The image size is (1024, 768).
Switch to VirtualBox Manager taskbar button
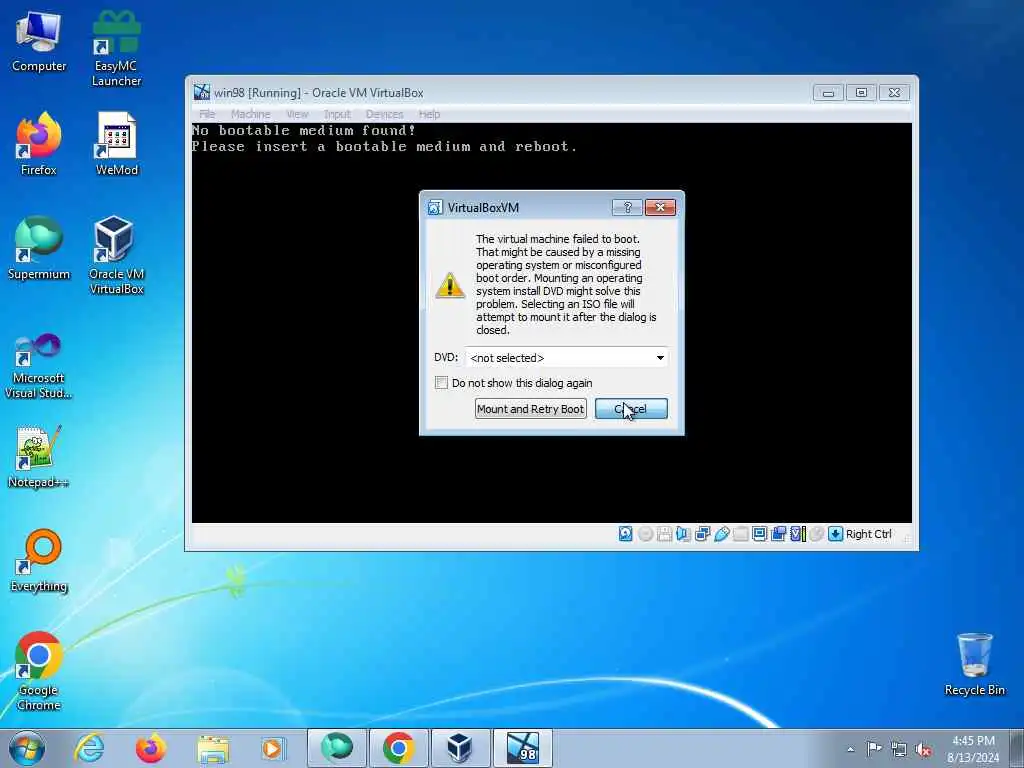tap(460, 748)
